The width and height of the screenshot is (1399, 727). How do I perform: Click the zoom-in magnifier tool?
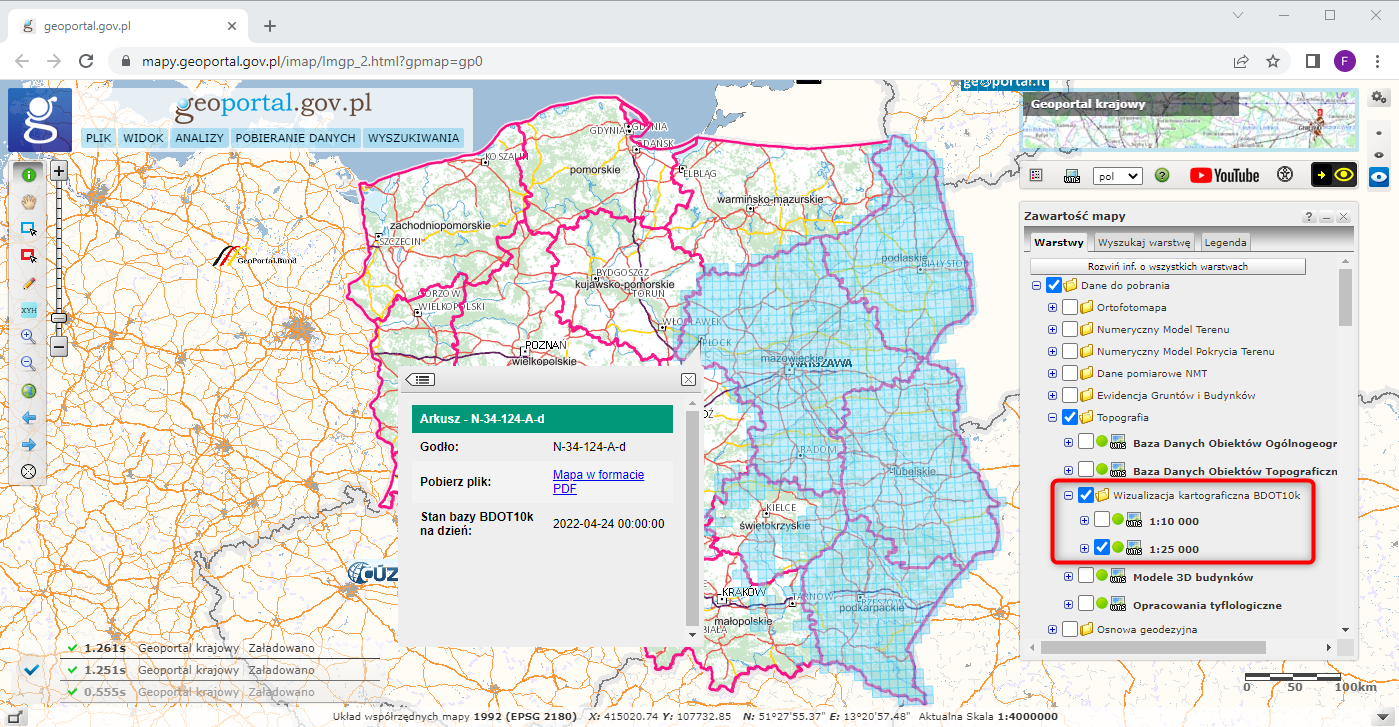pyautogui.click(x=28, y=336)
